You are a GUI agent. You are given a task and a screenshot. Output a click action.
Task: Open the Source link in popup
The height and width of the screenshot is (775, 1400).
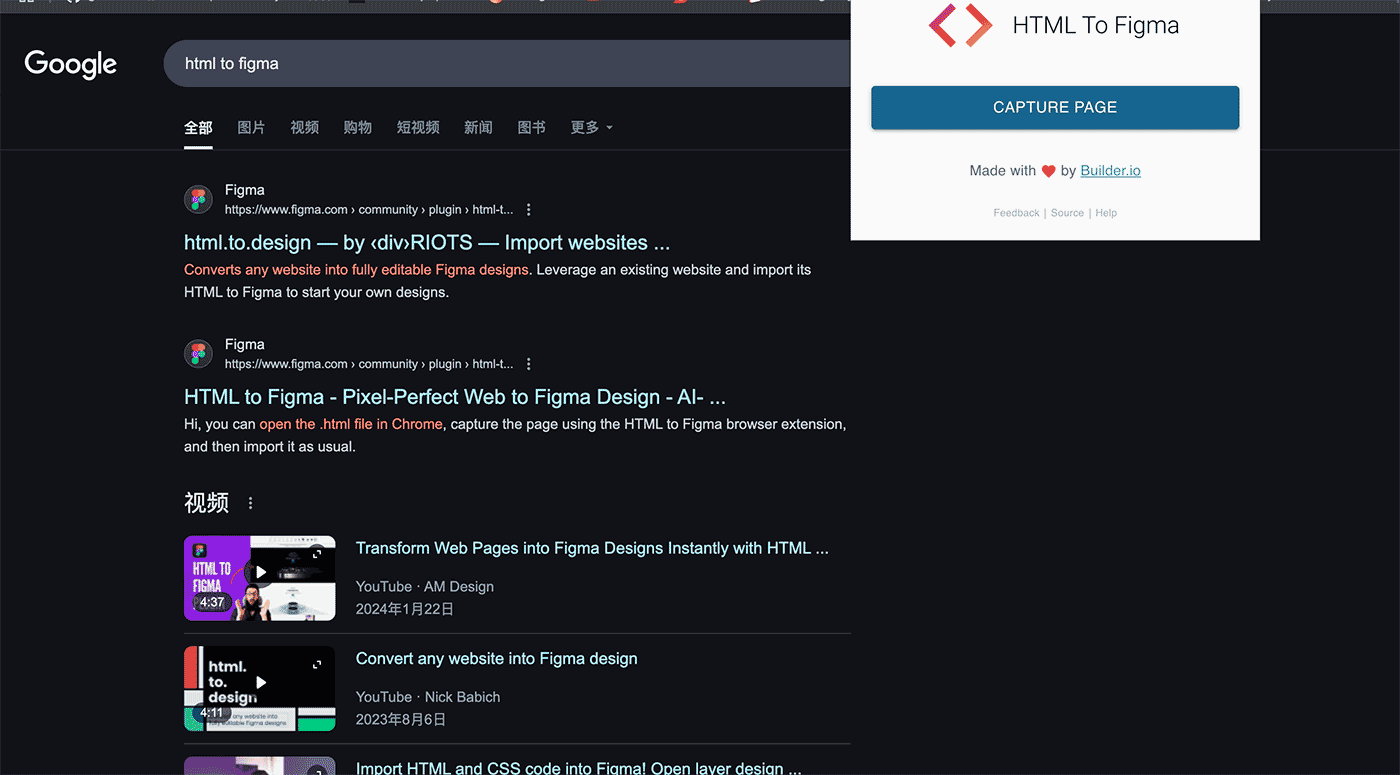point(1067,213)
